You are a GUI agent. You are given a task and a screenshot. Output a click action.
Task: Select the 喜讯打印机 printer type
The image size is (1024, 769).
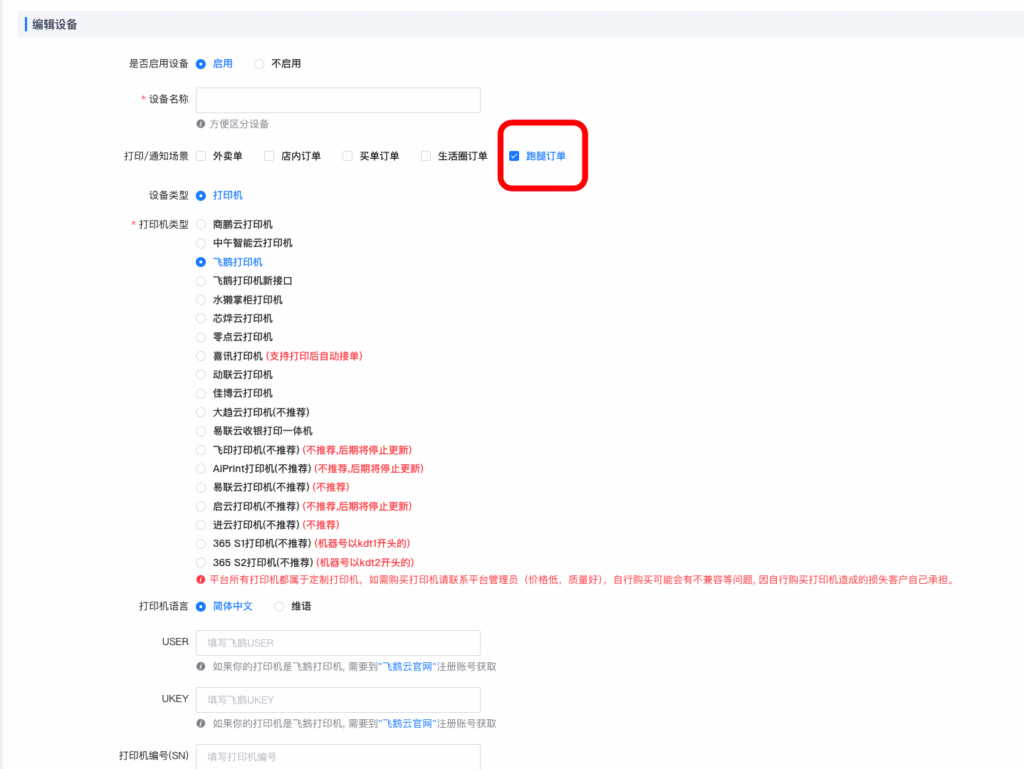pyautogui.click(x=200, y=356)
